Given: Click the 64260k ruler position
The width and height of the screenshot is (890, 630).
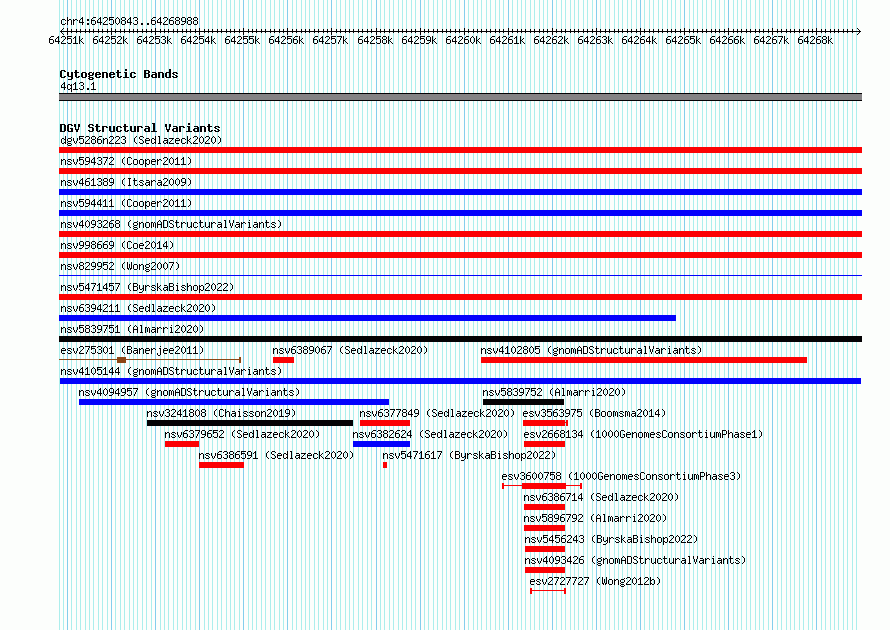Looking at the screenshot, I should tap(463, 40).
